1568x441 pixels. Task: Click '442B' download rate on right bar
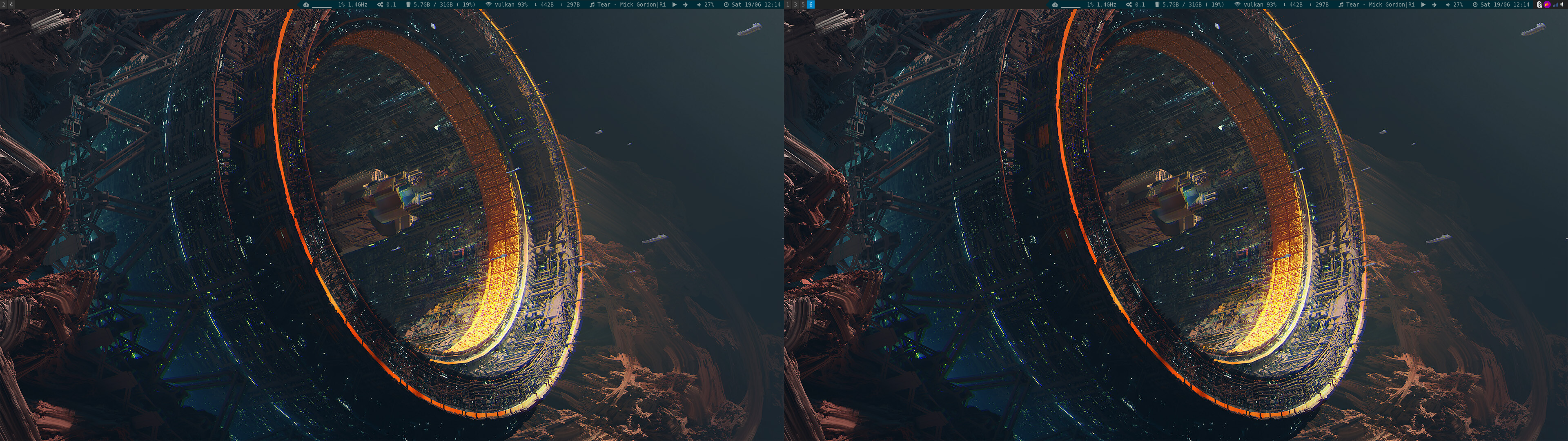pyautogui.click(x=1296, y=5)
